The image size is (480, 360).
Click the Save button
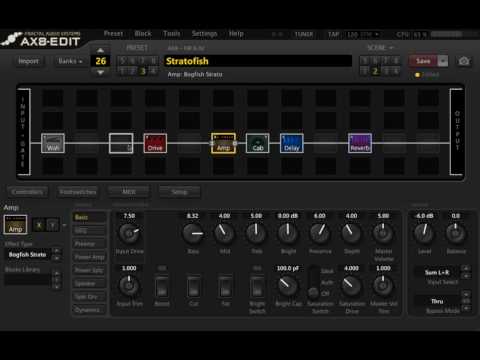(423, 61)
